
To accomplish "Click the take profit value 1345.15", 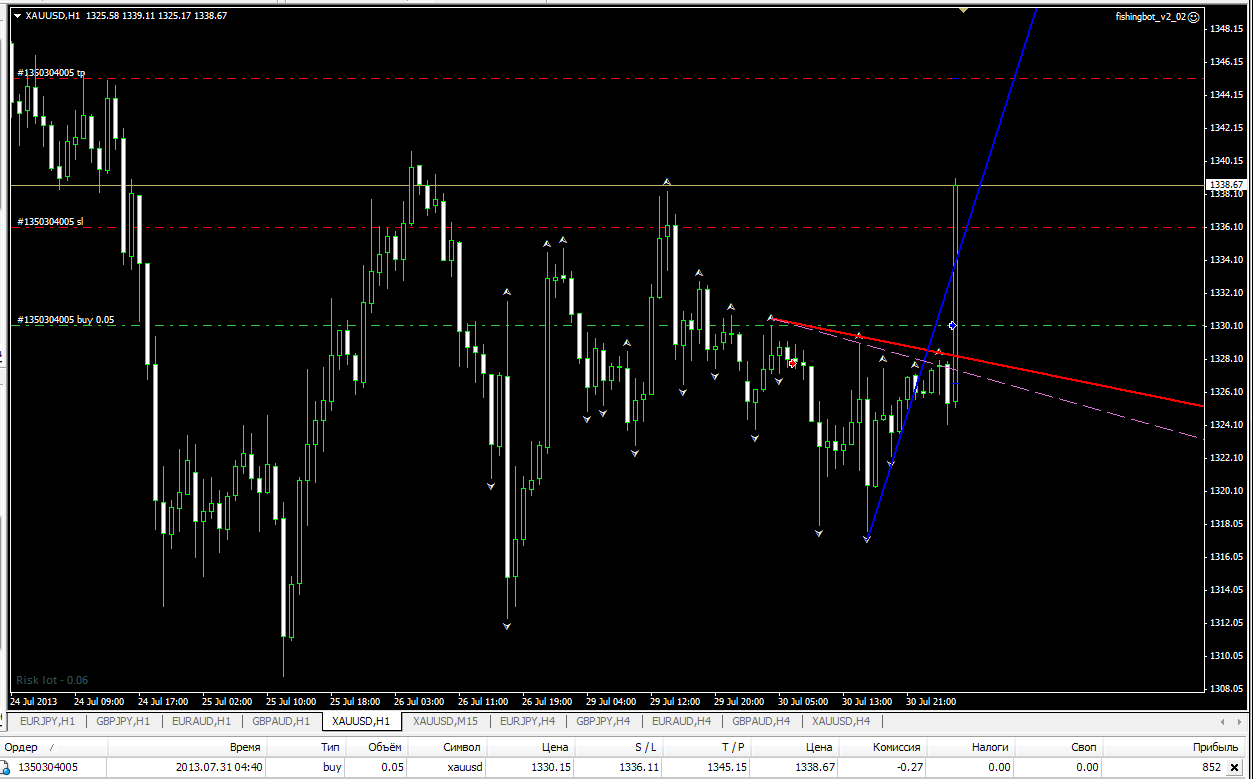I will point(727,768).
